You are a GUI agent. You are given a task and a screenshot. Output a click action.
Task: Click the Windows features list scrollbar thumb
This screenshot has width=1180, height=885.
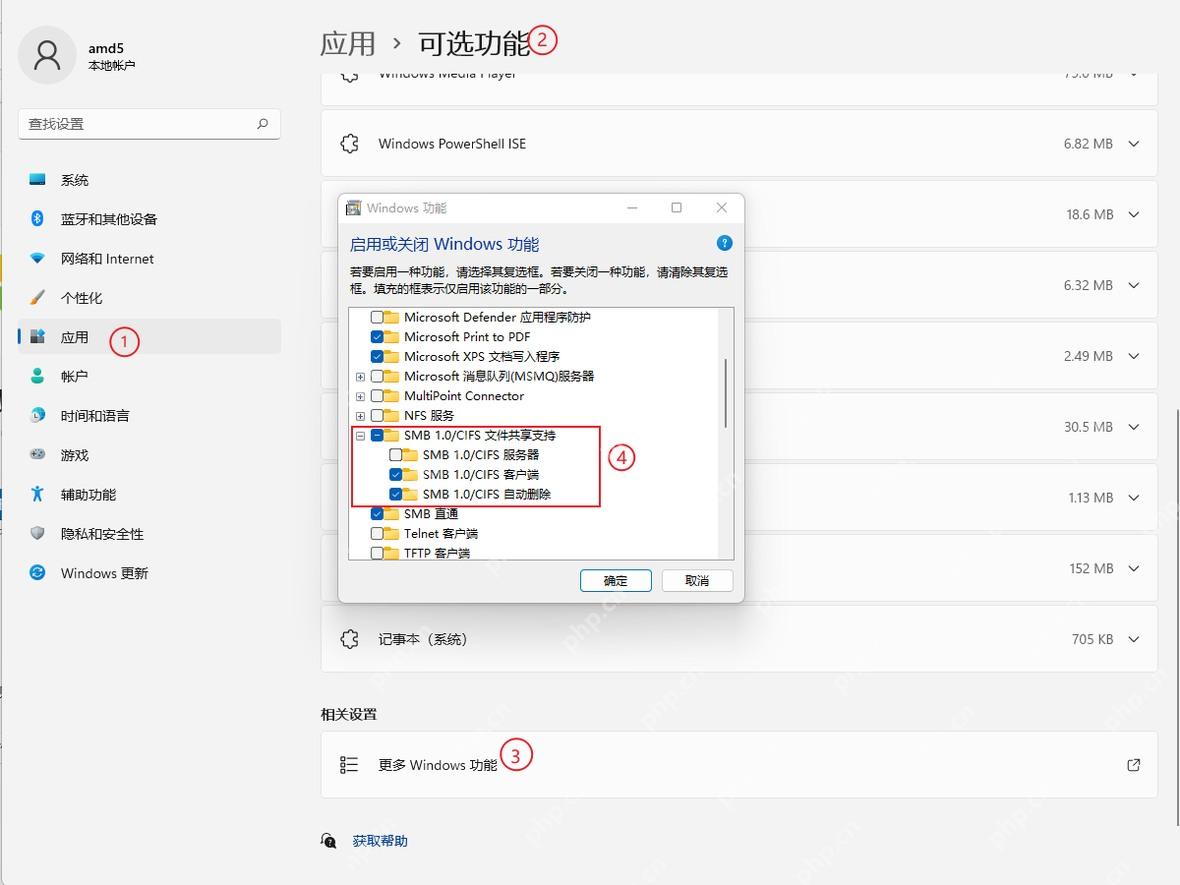(x=725, y=393)
